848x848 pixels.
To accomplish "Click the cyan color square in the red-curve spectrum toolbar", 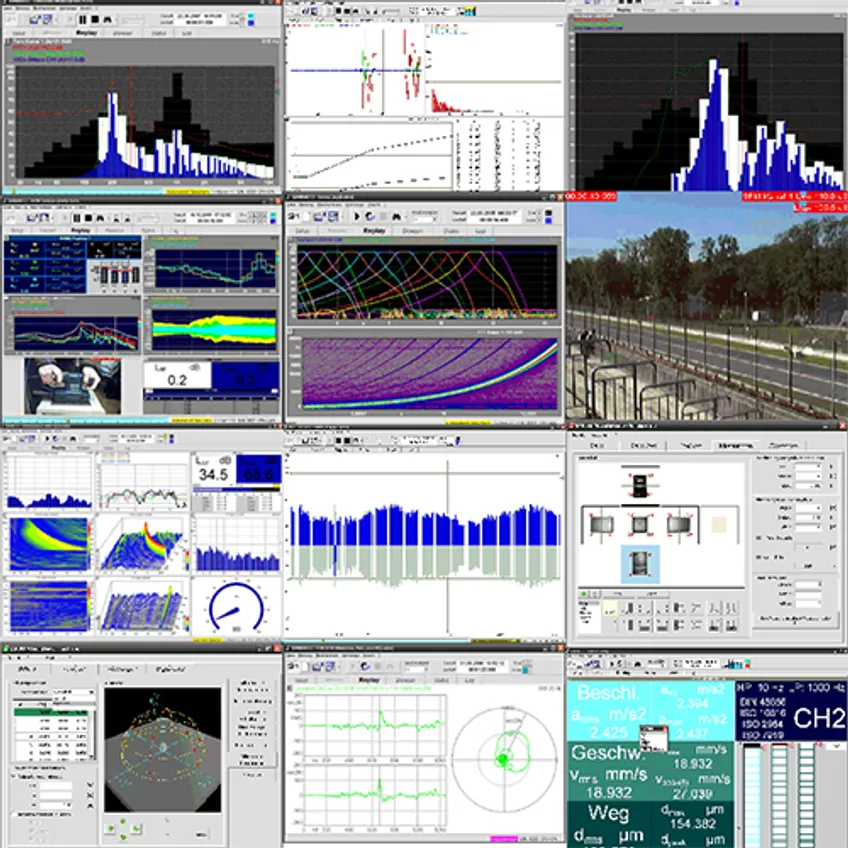I will [250, 16].
